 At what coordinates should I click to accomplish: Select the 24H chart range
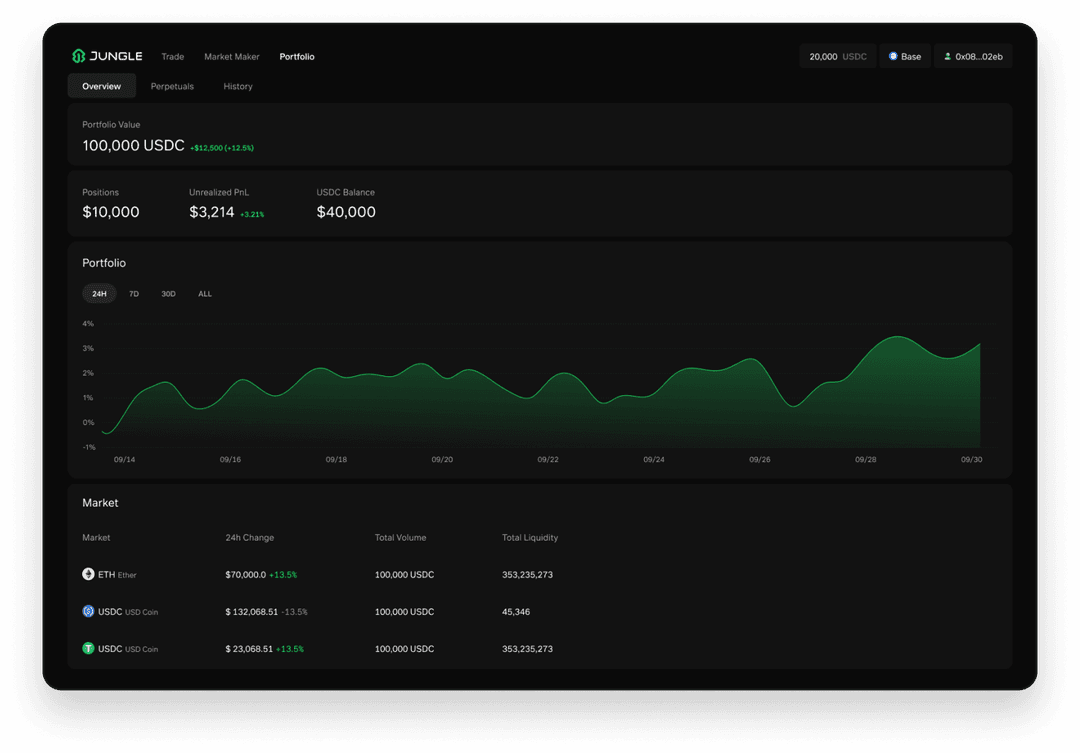coord(99,294)
